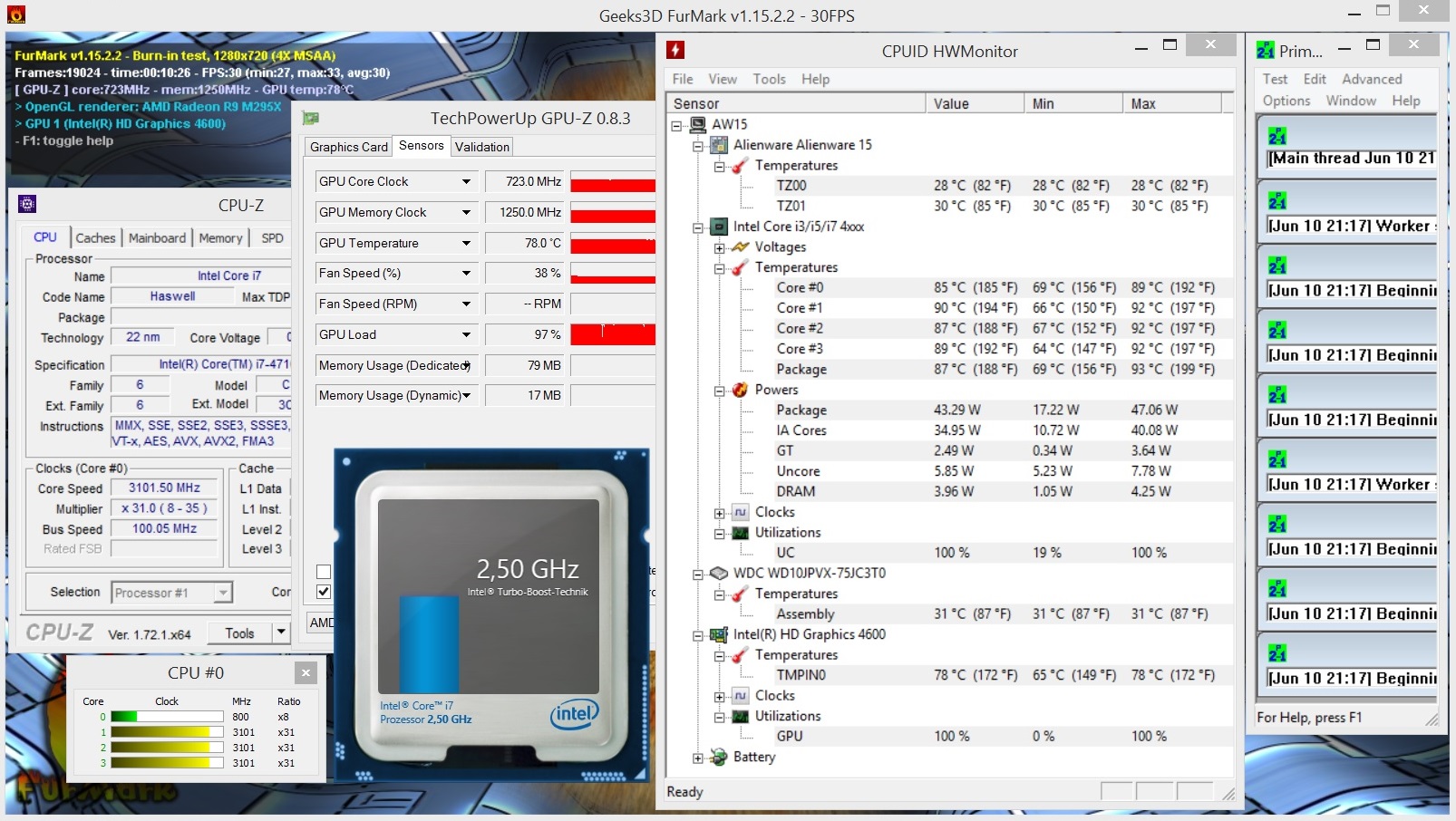This screenshot has height=821, width=1456.
Task: Open the GPU Memory Clock sensor dropdown
Action: pyautogui.click(x=466, y=212)
